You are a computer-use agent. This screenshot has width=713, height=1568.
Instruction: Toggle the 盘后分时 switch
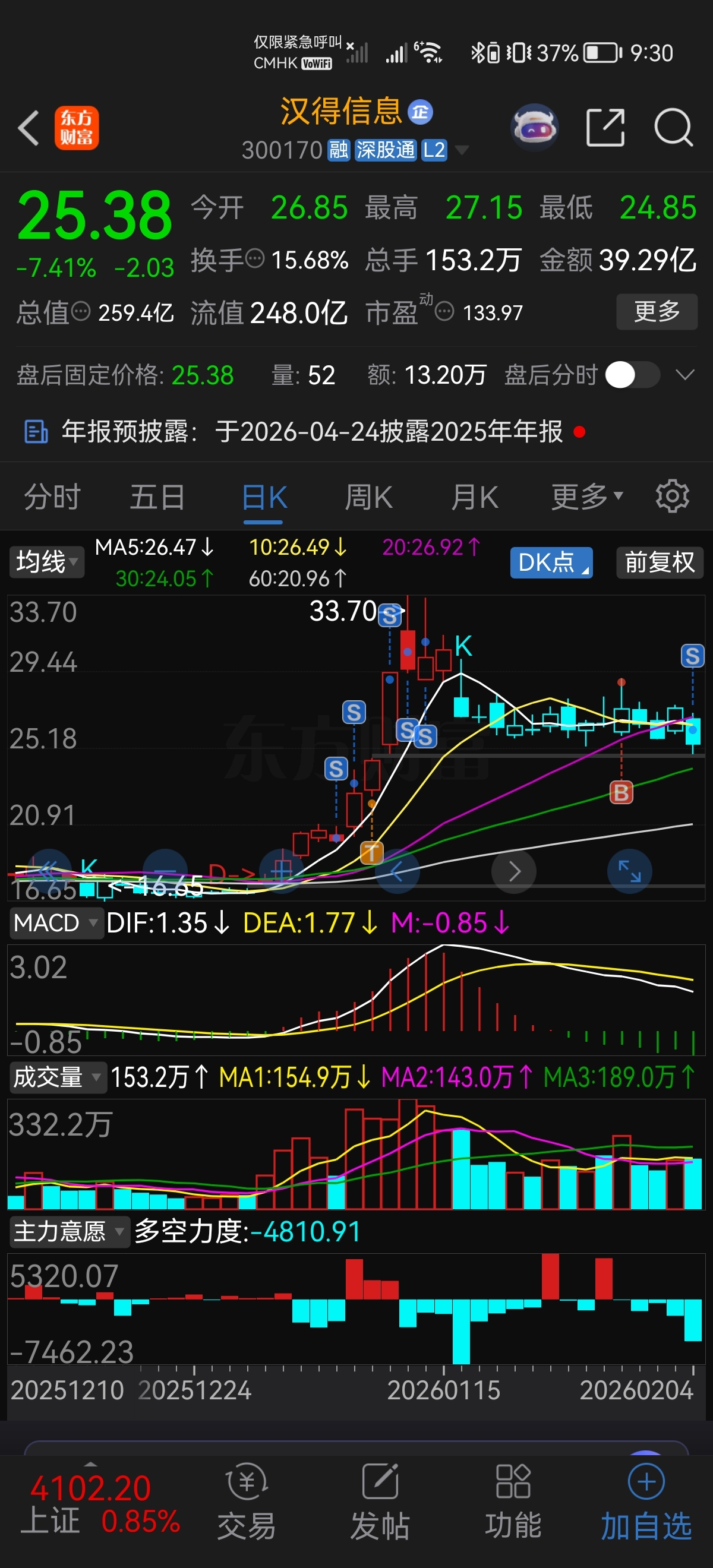tap(633, 374)
